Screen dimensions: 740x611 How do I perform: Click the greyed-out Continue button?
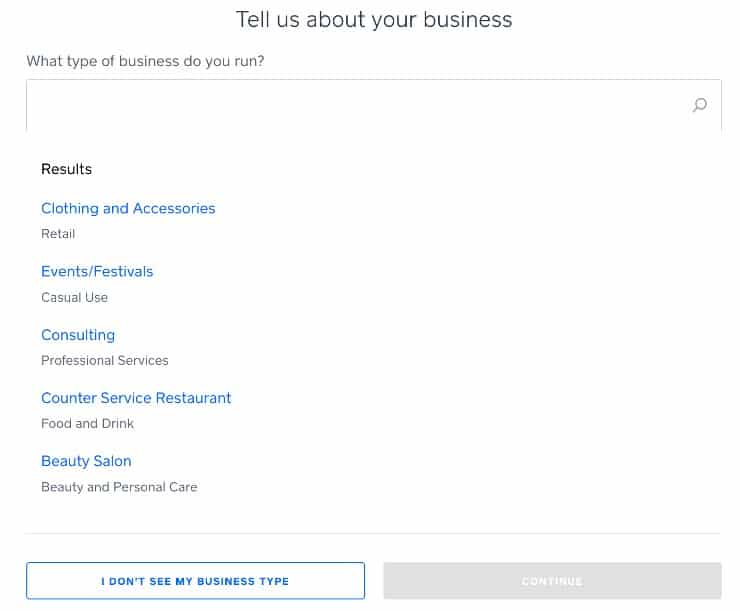[x=552, y=581]
